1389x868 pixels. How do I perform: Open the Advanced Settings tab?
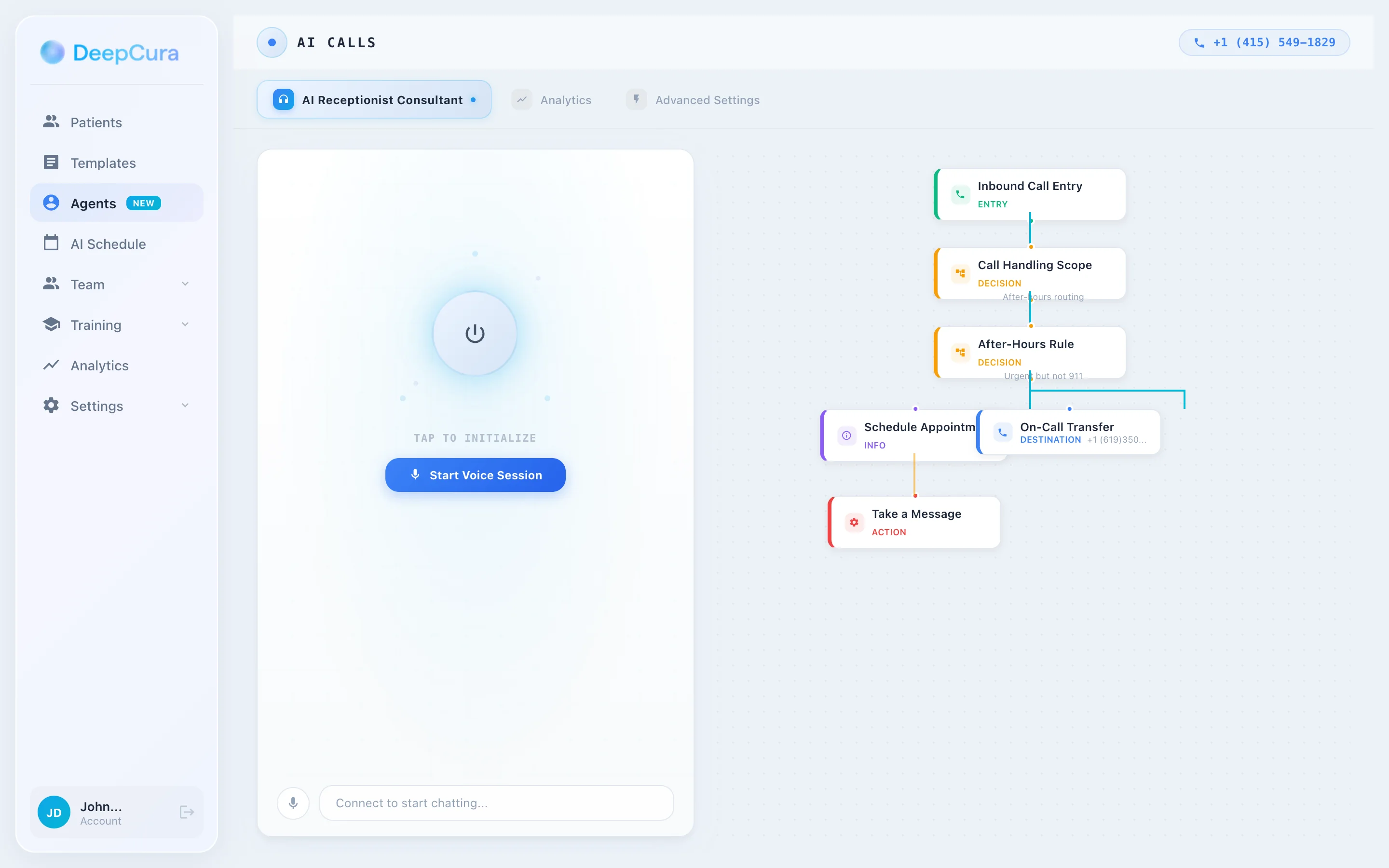pyautogui.click(x=707, y=99)
